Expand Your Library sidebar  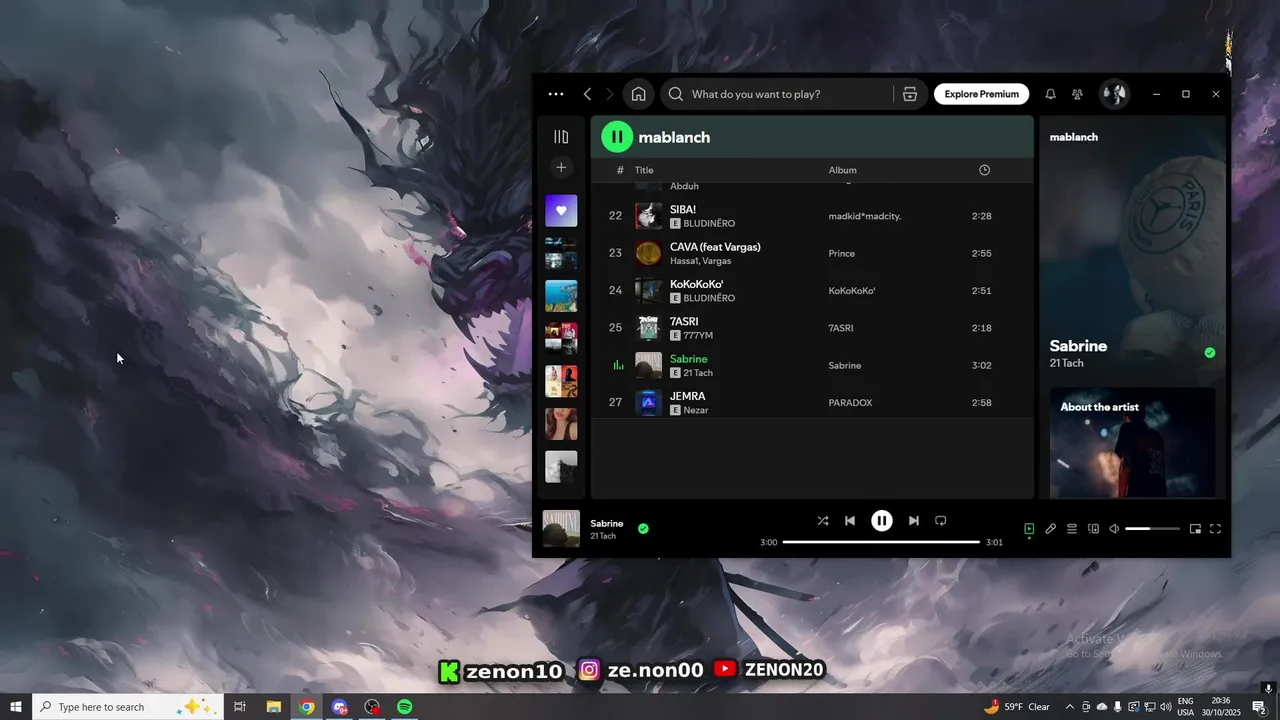561,137
